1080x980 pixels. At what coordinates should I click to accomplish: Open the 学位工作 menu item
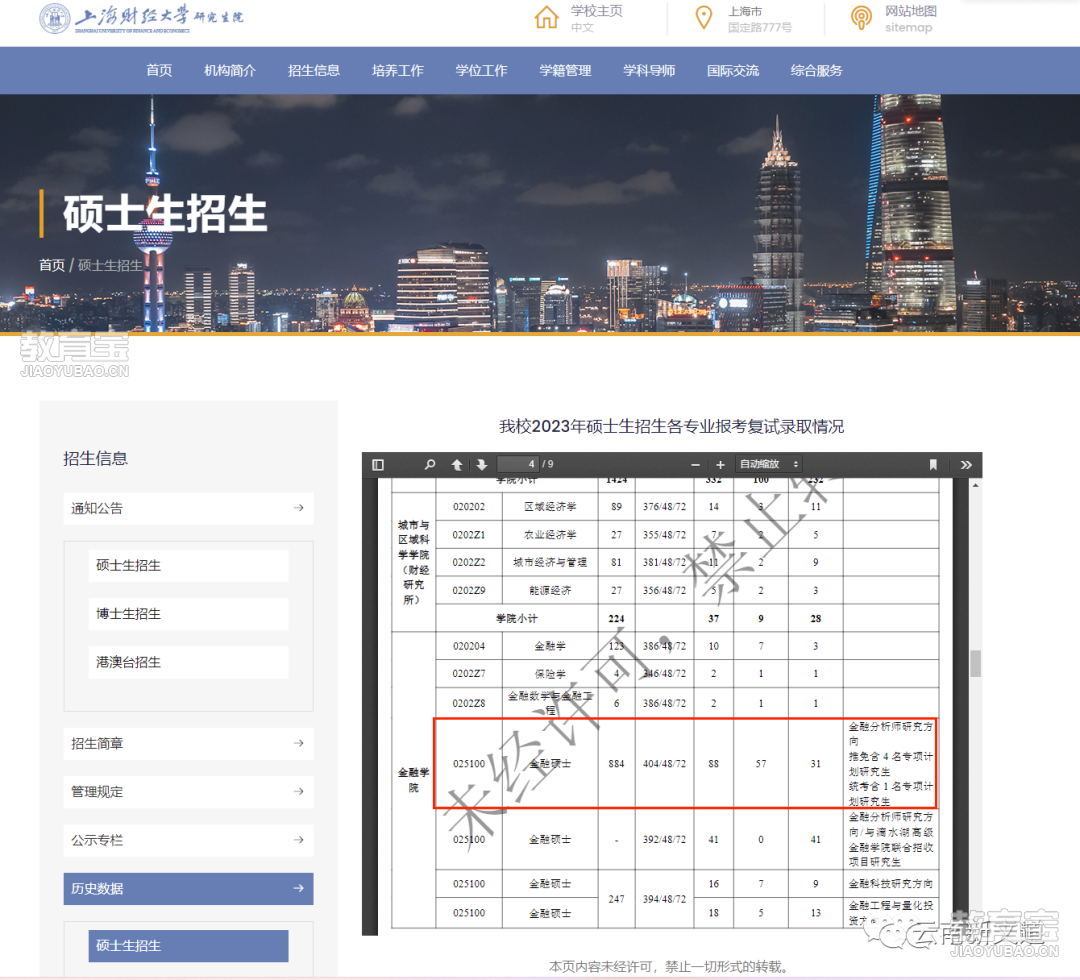[x=481, y=70]
